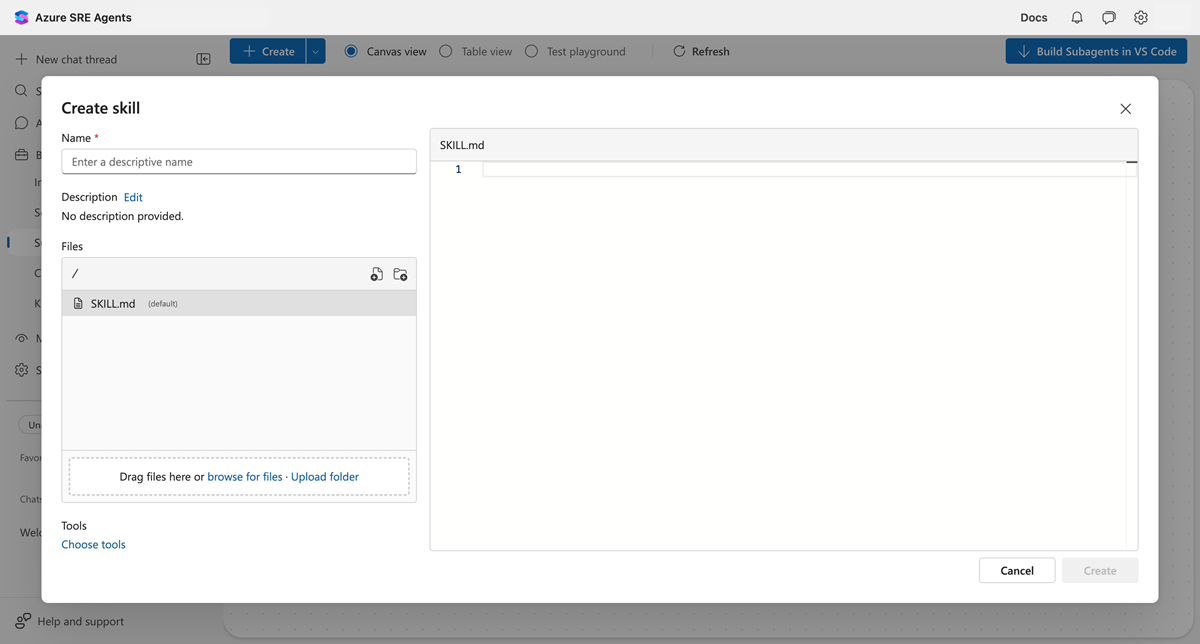Select the Table view radio button
The height and width of the screenshot is (644, 1200).
[x=446, y=51]
